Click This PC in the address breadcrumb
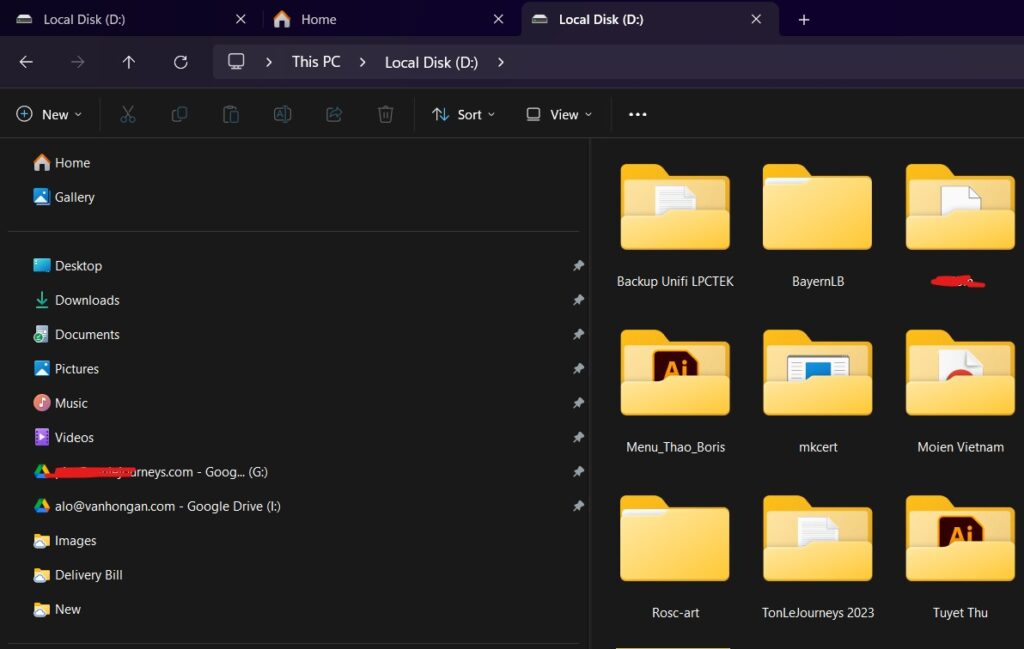1024x649 pixels. pos(316,62)
